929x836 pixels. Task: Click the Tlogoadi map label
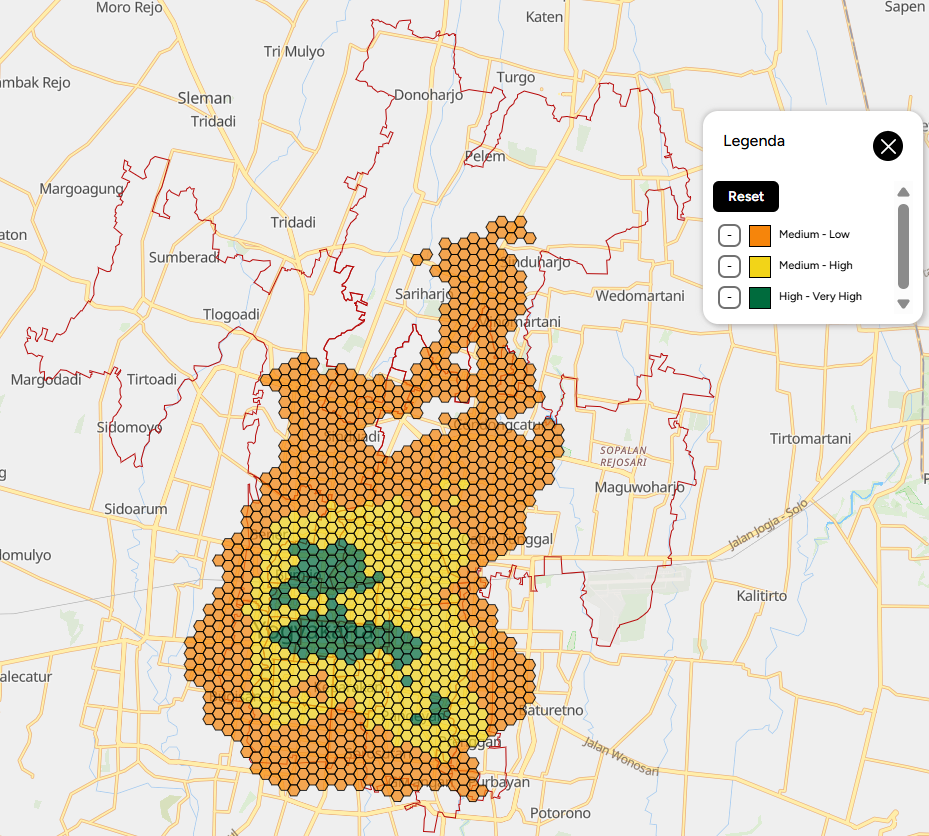pos(231,314)
